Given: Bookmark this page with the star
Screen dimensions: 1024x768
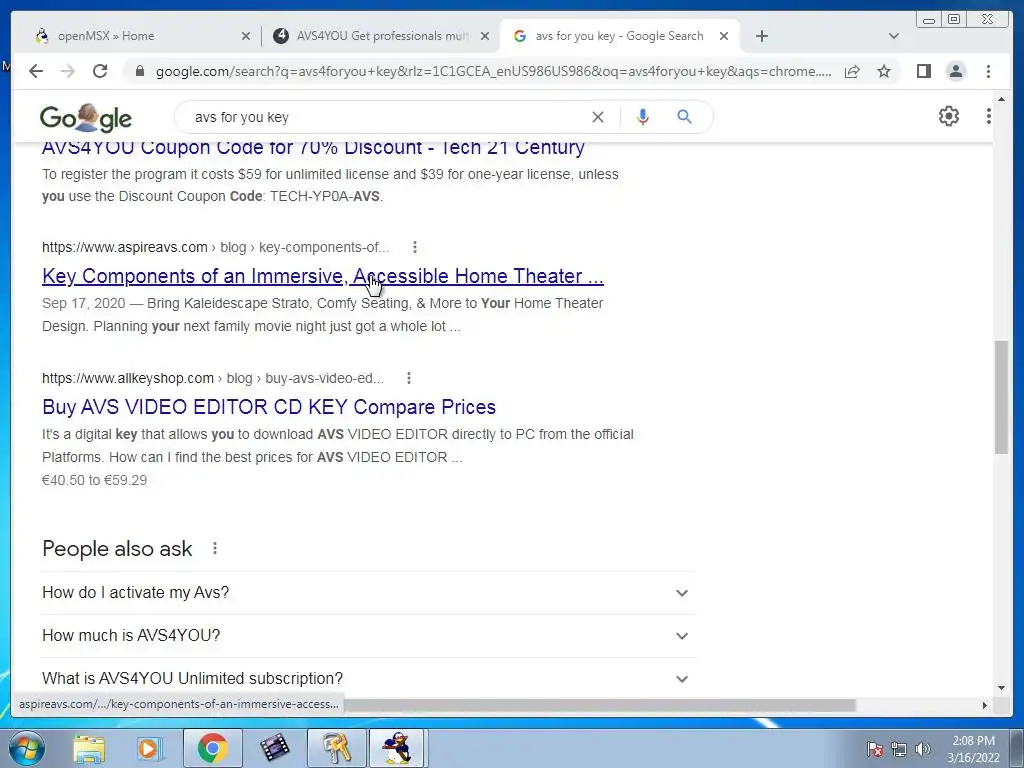Looking at the screenshot, I should click(x=884, y=71).
